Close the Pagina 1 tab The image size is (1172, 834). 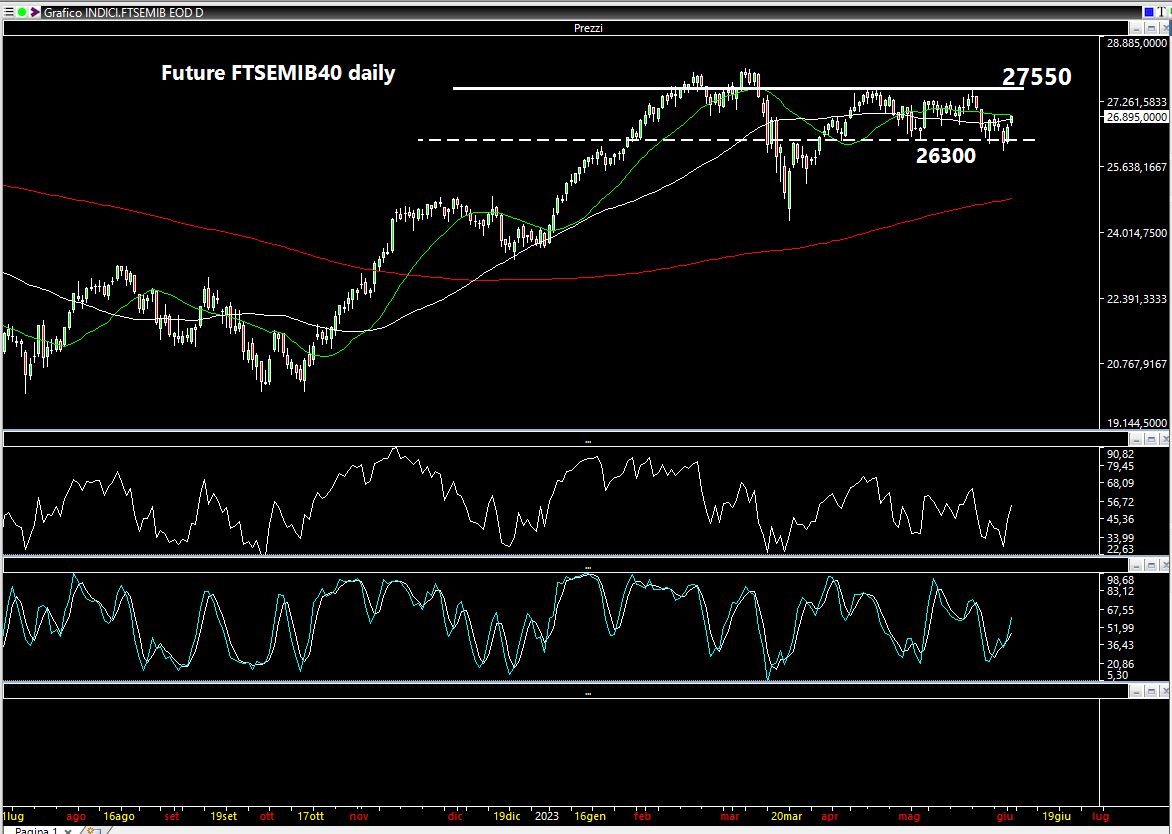click(67, 830)
